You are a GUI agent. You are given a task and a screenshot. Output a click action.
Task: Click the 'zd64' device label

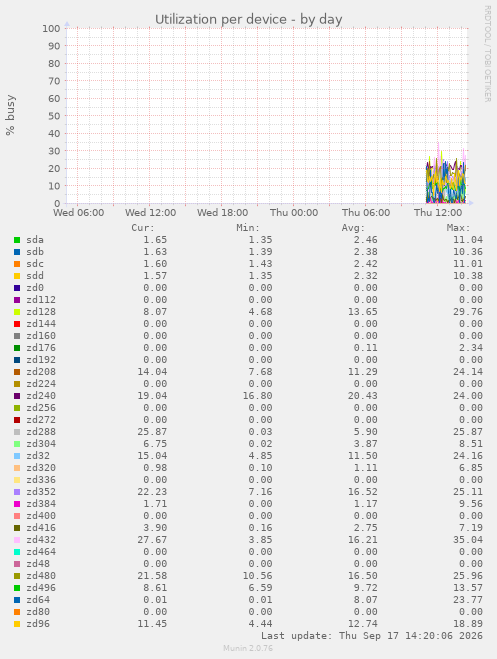(38, 599)
